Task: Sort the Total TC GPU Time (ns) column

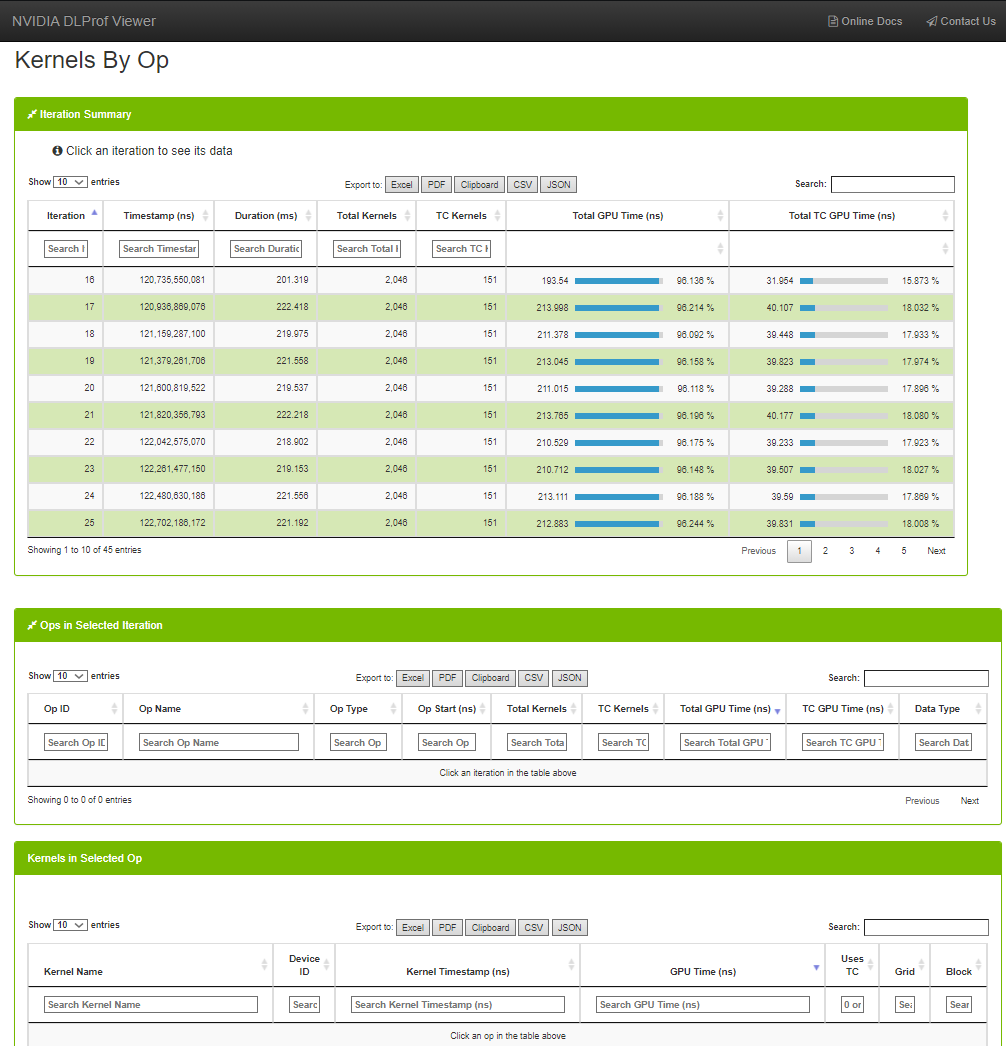Action: click(841, 216)
